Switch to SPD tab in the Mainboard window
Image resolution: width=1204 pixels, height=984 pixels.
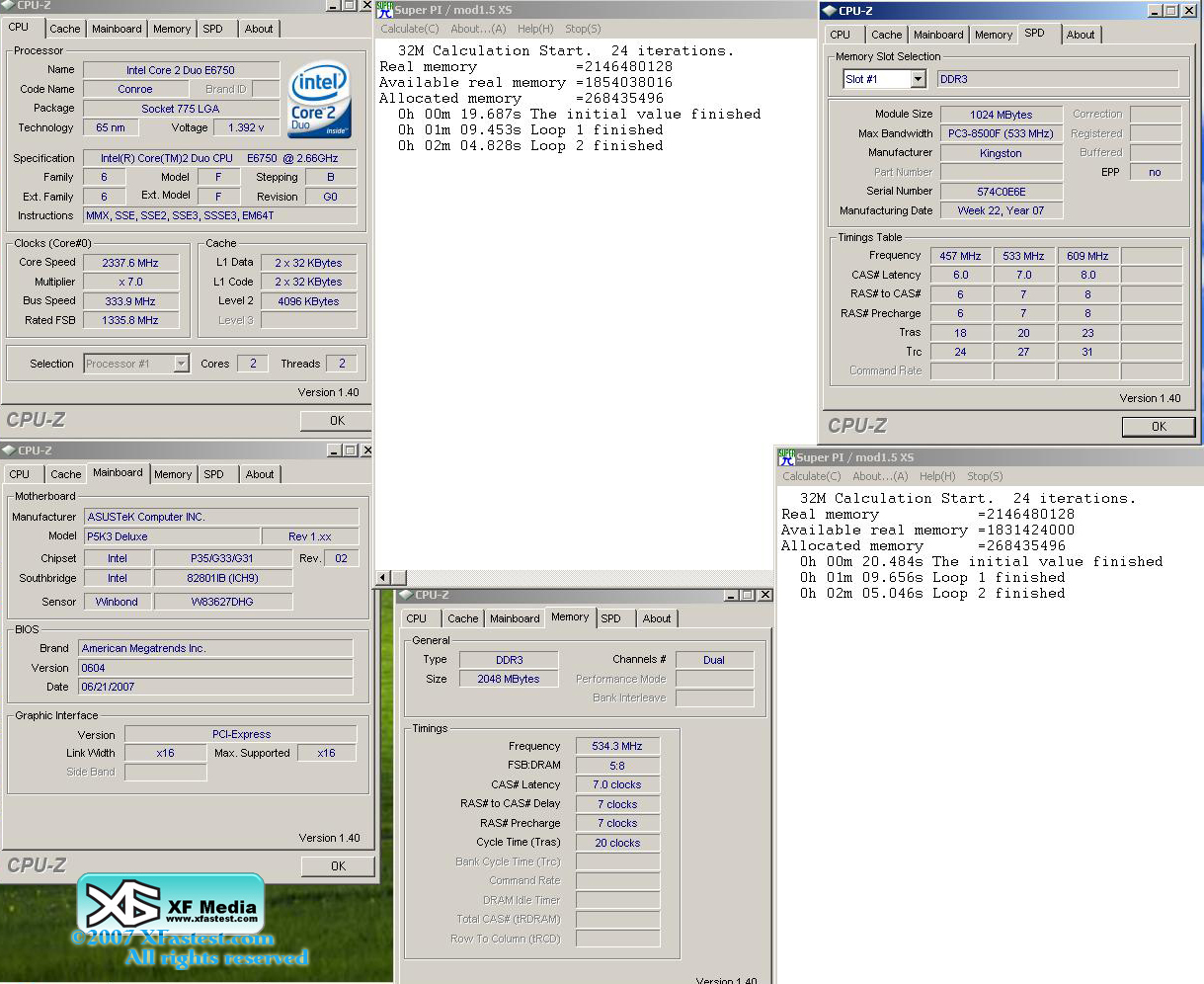[213, 474]
